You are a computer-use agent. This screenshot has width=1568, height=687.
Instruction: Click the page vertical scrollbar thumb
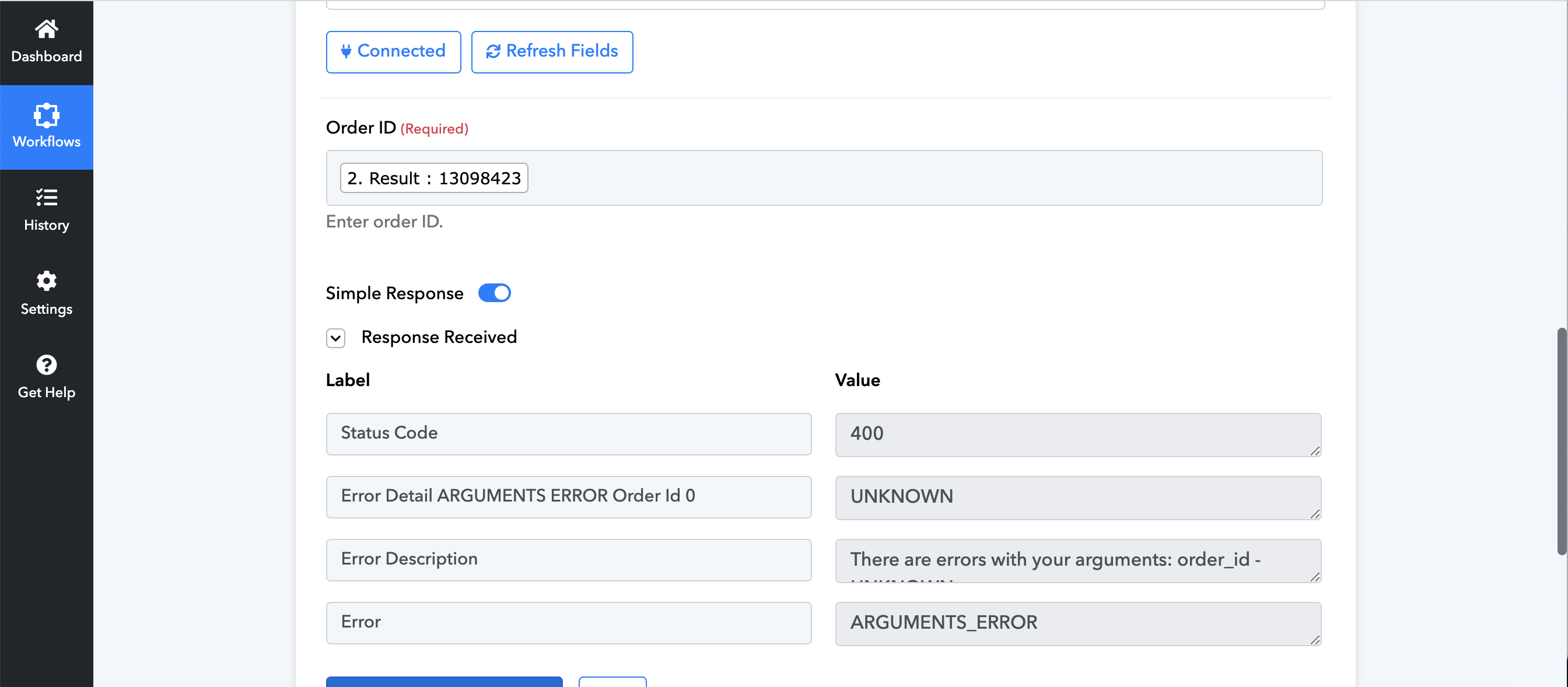pos(1562,441)
